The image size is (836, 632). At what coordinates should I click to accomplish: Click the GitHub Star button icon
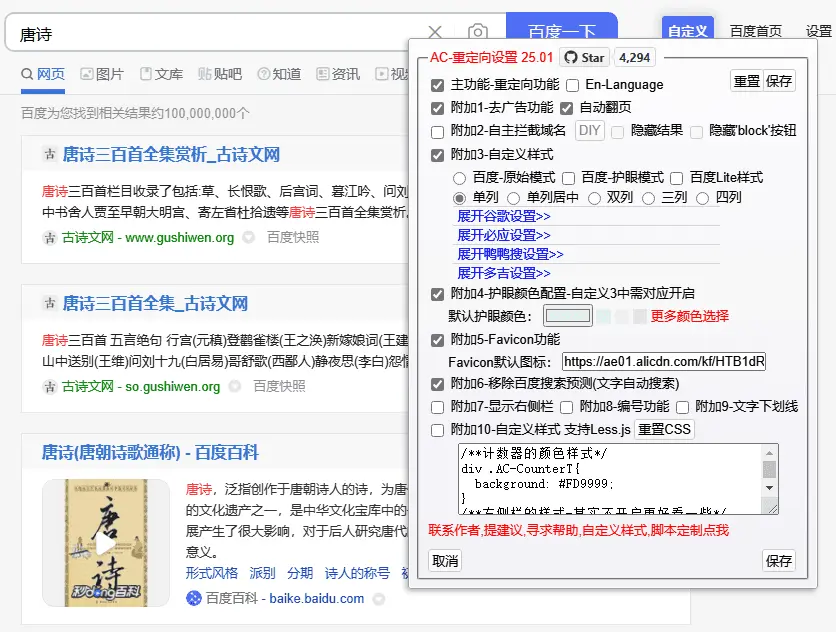click(585, 57)
